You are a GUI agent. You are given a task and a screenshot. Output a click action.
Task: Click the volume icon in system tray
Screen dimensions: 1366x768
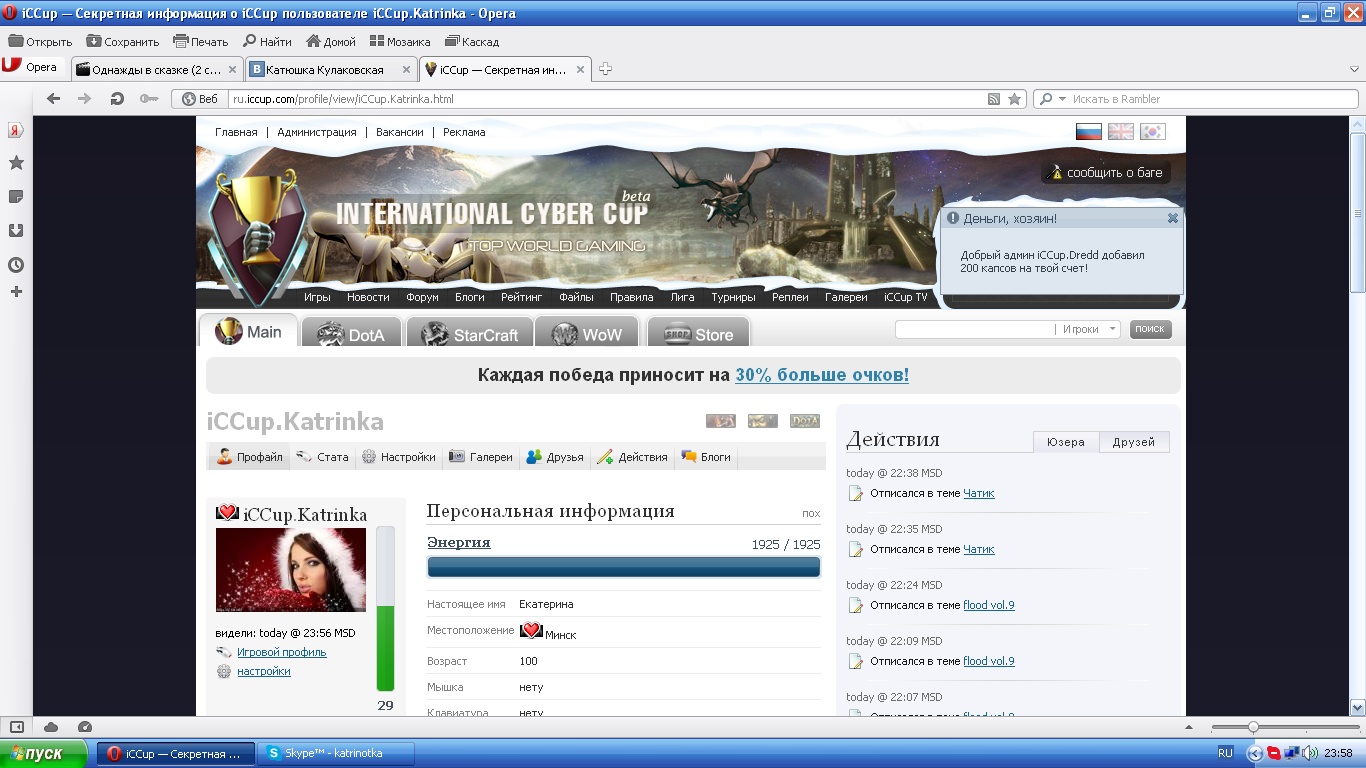(x=1309, y=753)
